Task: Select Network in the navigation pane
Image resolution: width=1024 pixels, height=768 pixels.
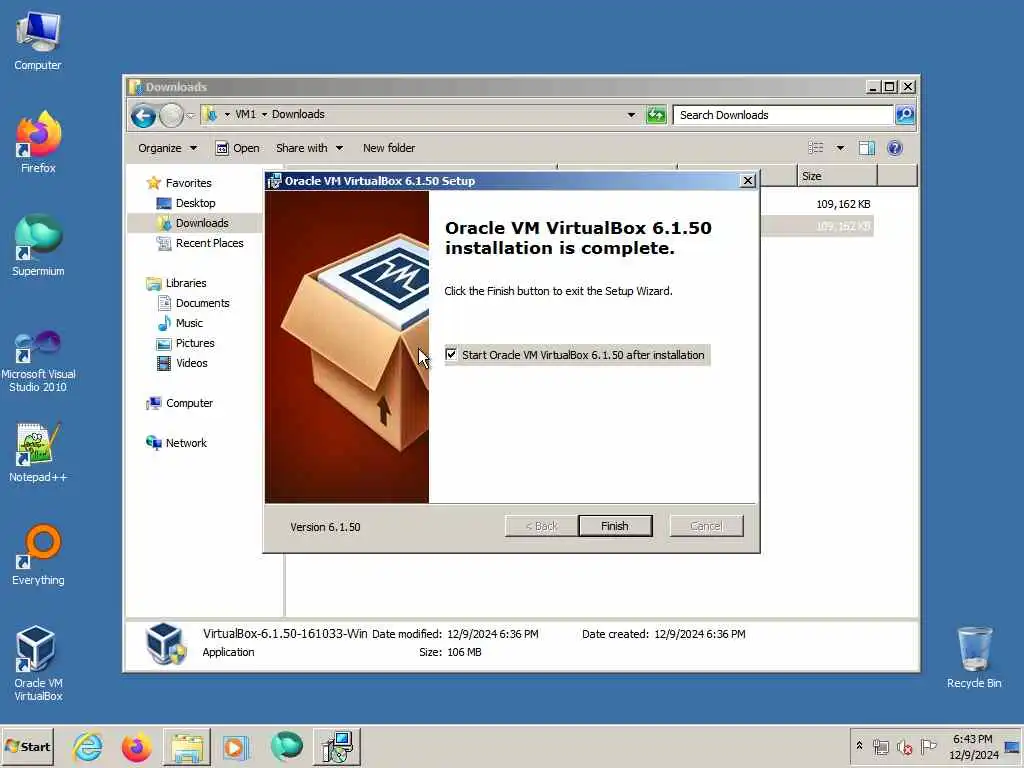Action: click(185, 443)
